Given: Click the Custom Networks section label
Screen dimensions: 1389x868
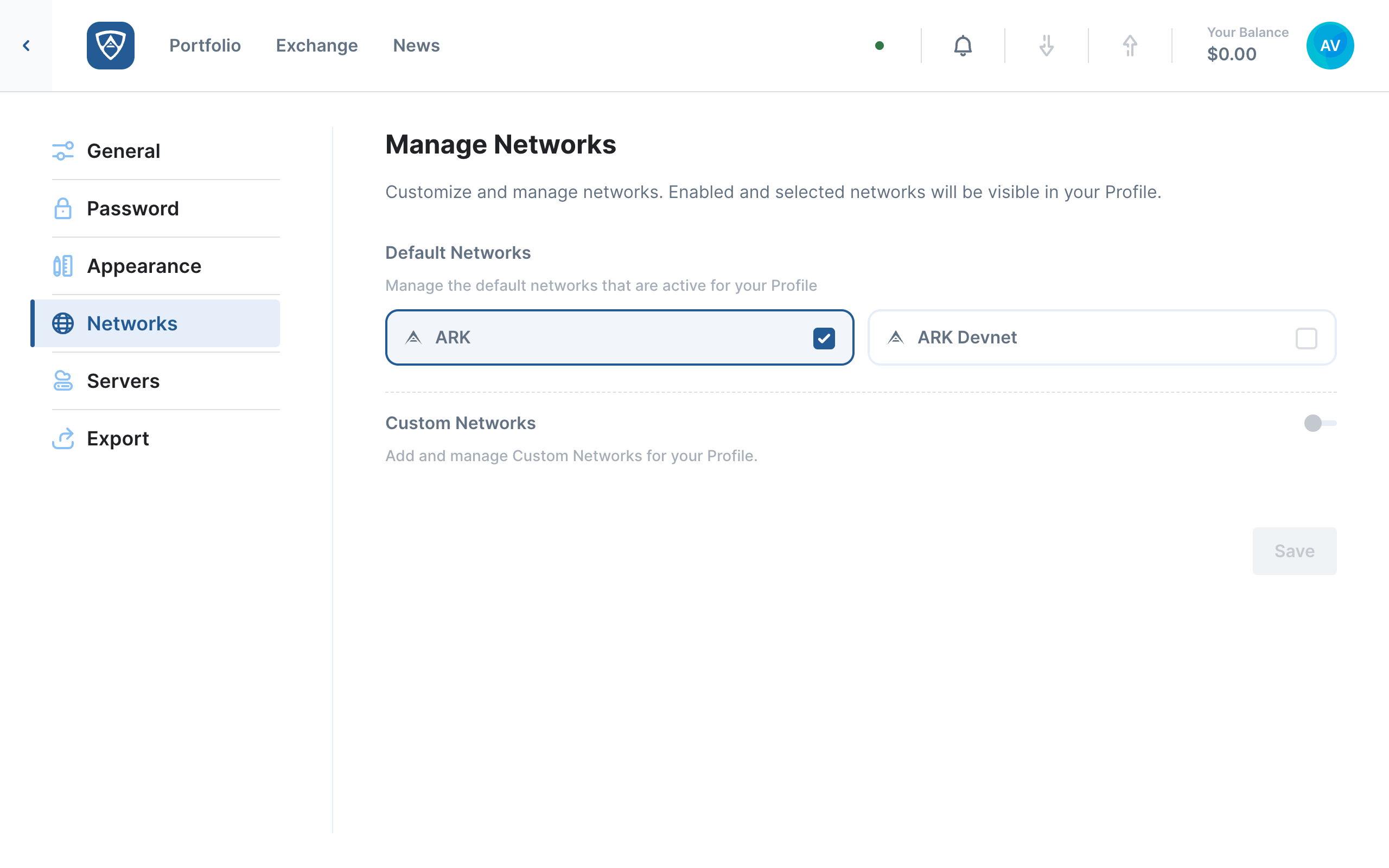Looking at the screenshot, I should coord(460,423).
